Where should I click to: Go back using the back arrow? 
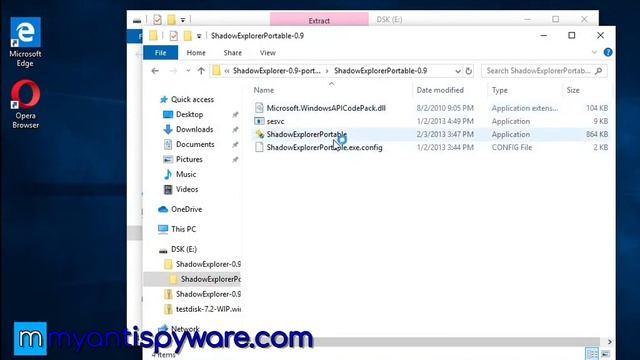pos(155,71)
